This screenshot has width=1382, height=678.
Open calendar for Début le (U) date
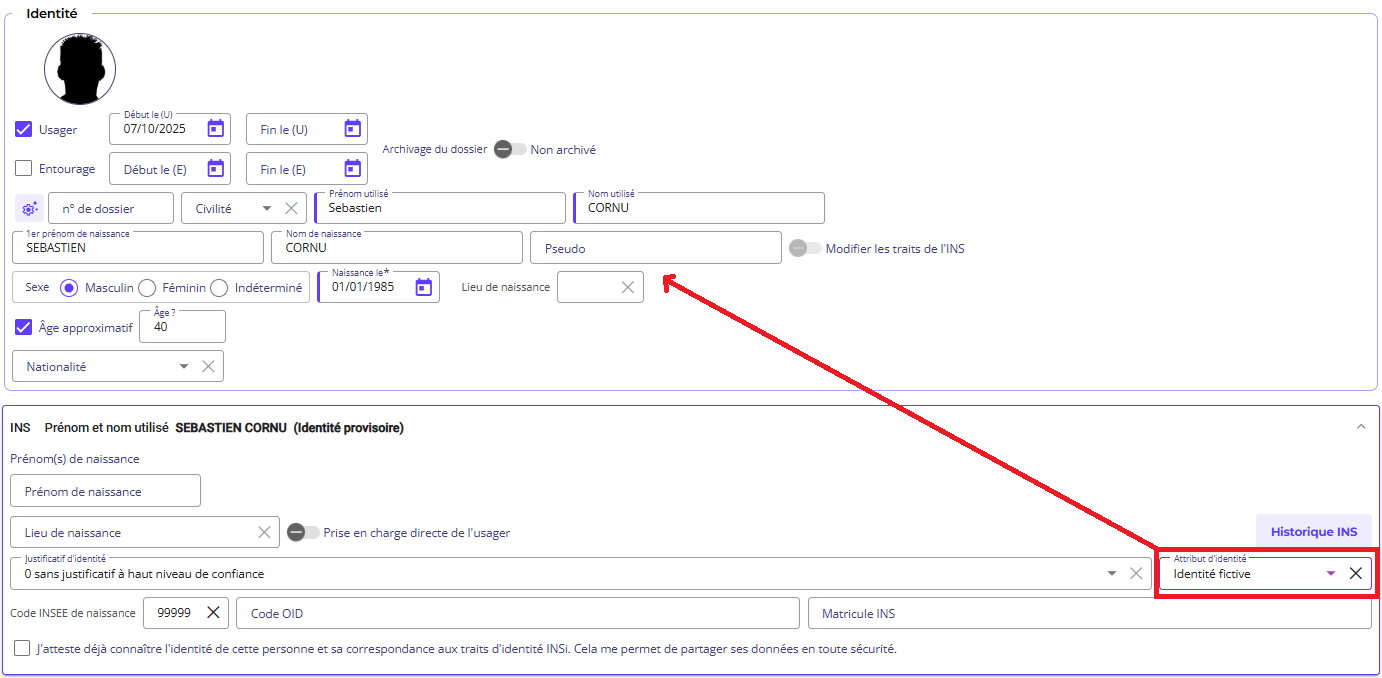[x=215, y=128]
